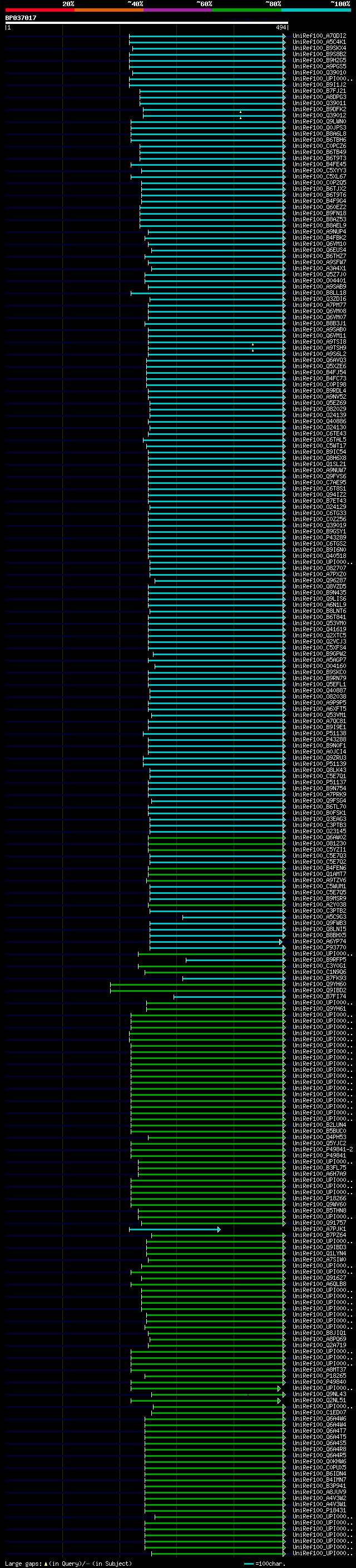Click the UniRef100_B5THN8 hit label
Viewport: 356px width, 1568px height.
click(319, 1211)
